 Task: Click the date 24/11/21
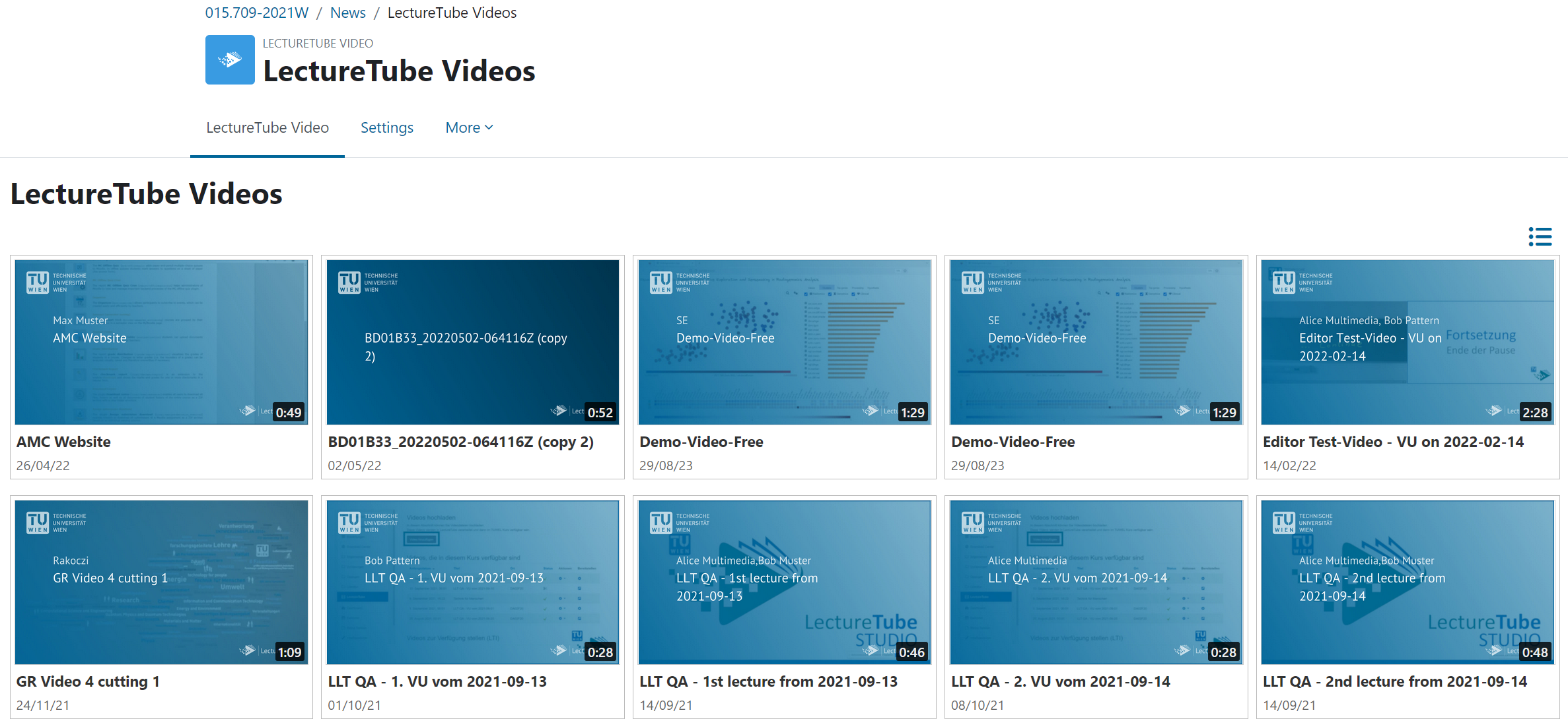tap(43, 705)
